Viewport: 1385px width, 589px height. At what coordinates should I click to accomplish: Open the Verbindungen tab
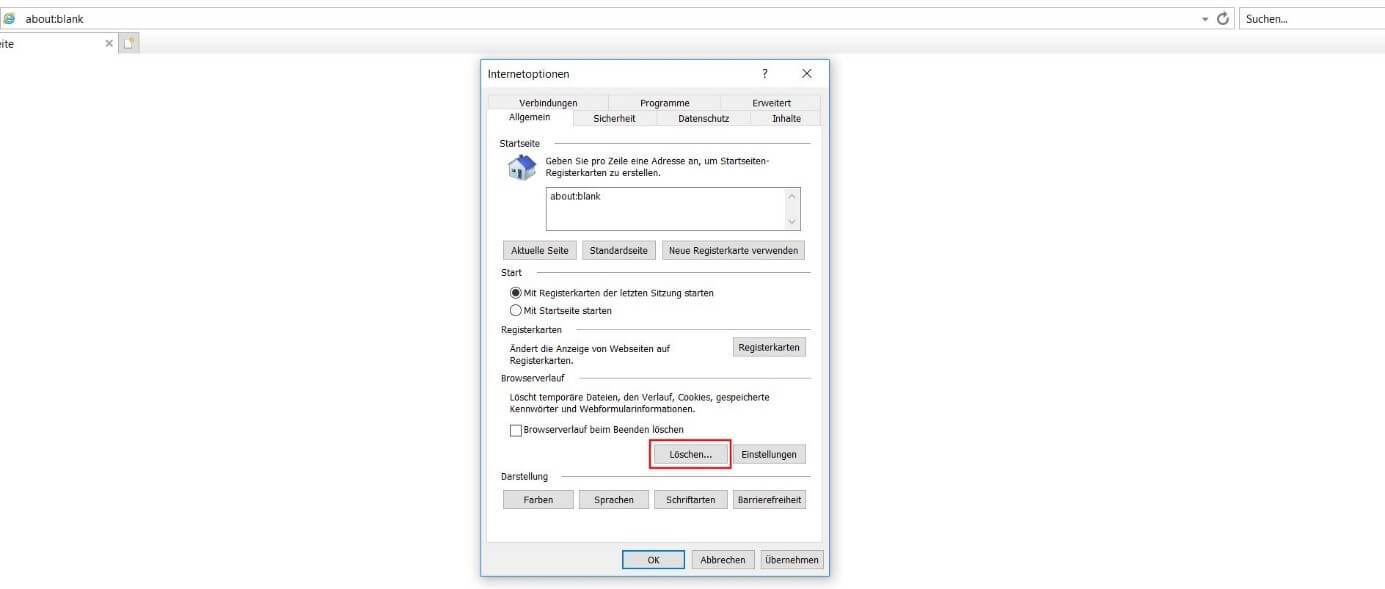[x=548, y=103]
